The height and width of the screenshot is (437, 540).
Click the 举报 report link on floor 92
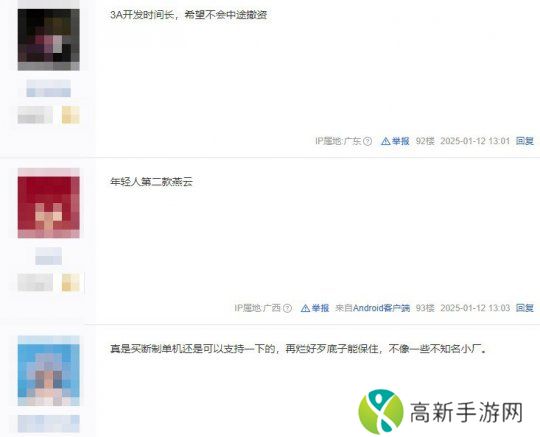pos(401,141)
